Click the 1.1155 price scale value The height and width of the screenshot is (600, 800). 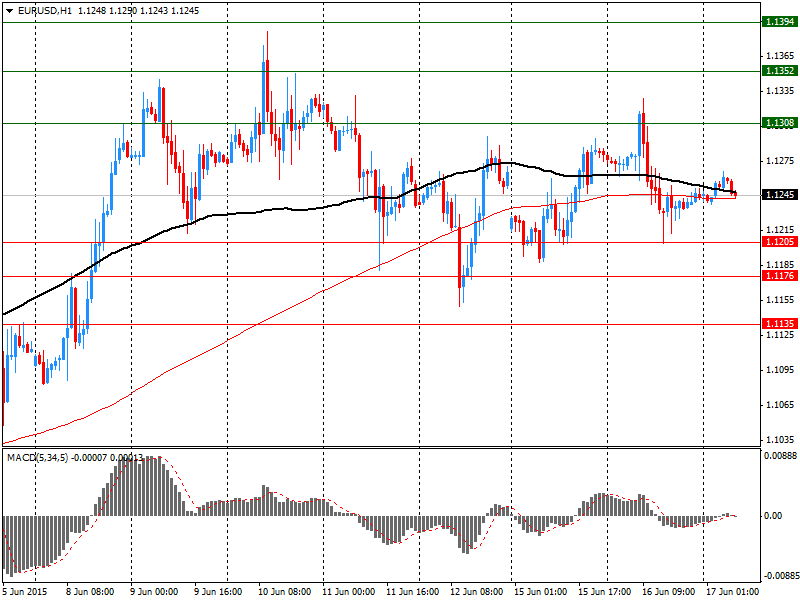click(x=780, y=300)
